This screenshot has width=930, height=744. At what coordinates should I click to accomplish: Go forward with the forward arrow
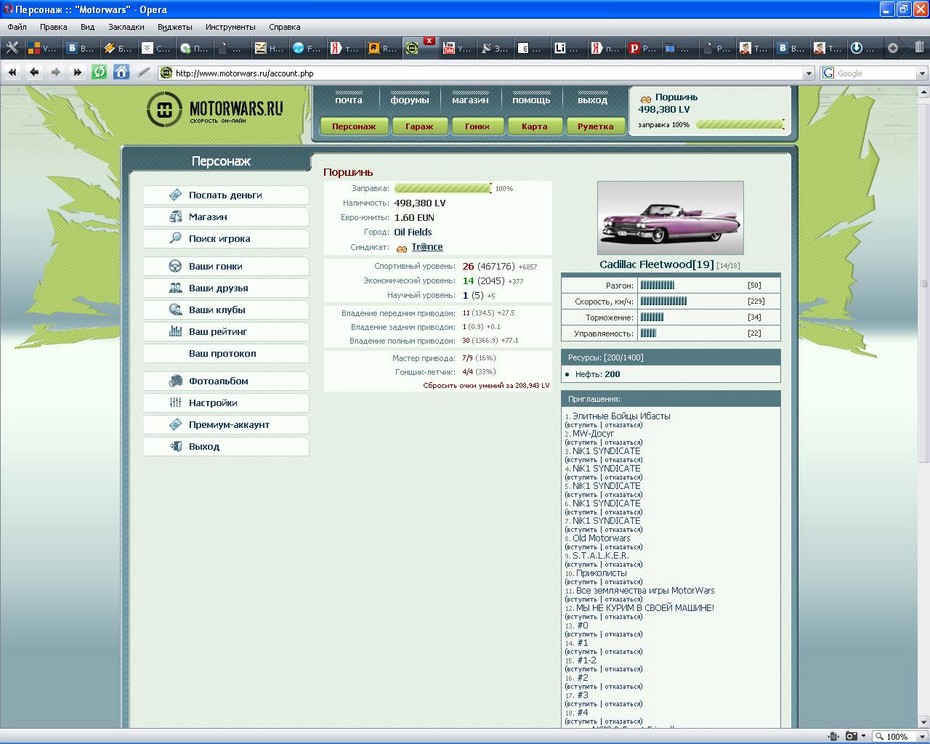click(56, 72)
